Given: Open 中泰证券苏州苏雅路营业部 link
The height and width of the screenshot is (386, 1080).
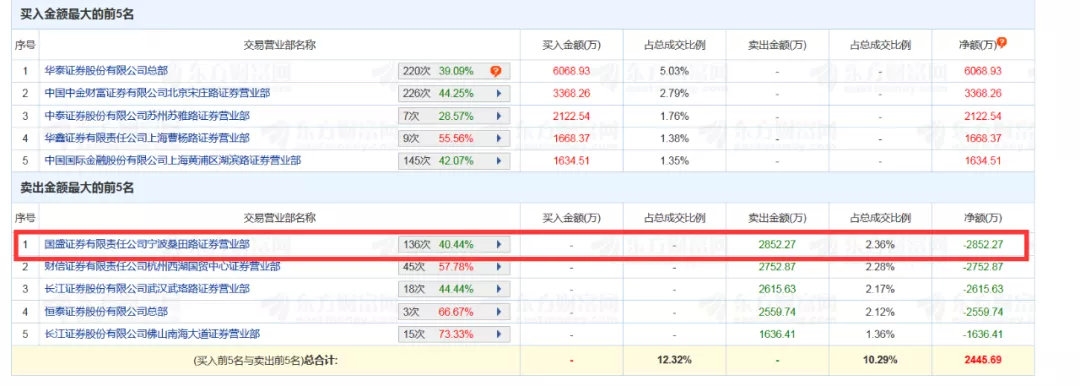Looking at the screenshot, I should (147, 116).
